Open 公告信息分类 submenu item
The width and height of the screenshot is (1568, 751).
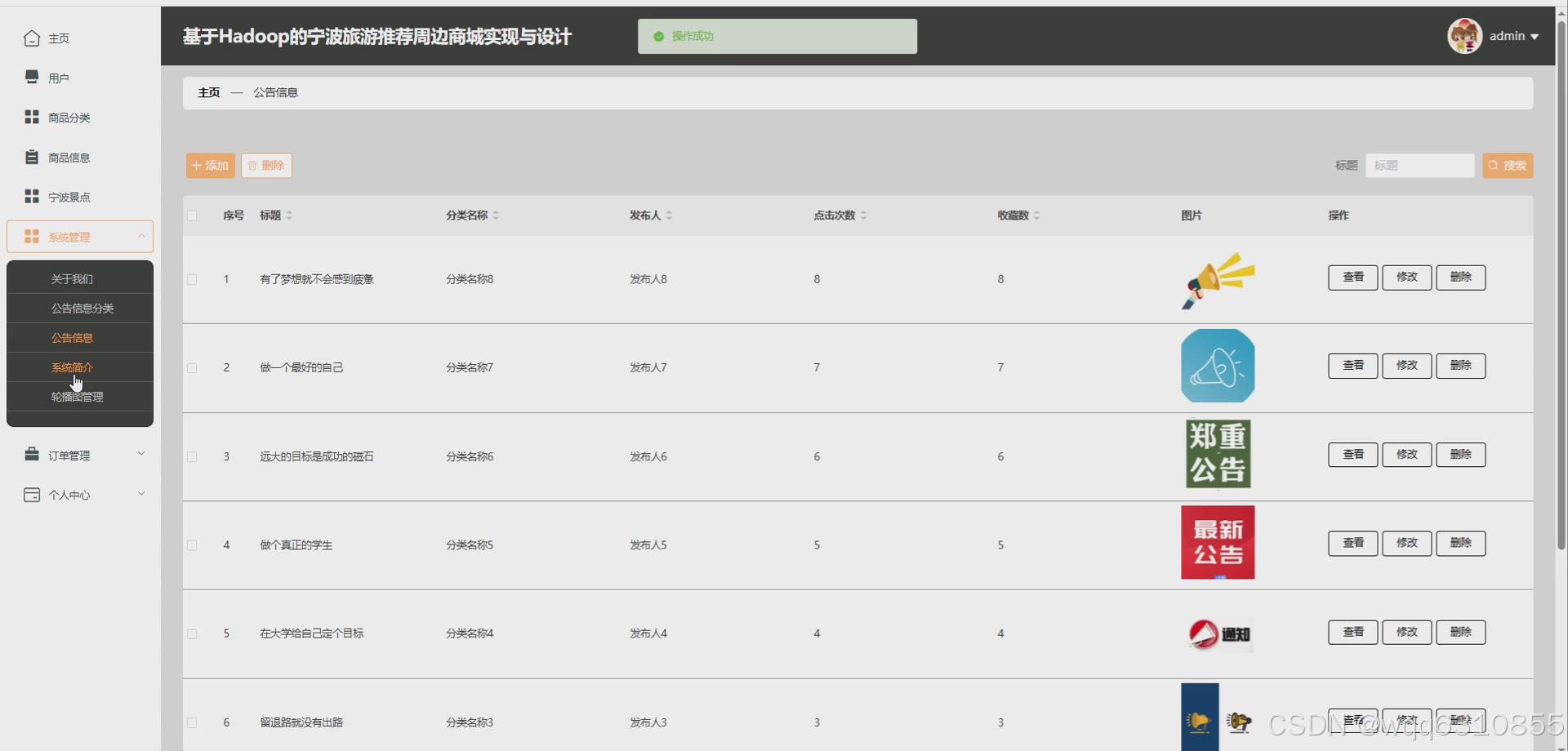pos(80,309)
